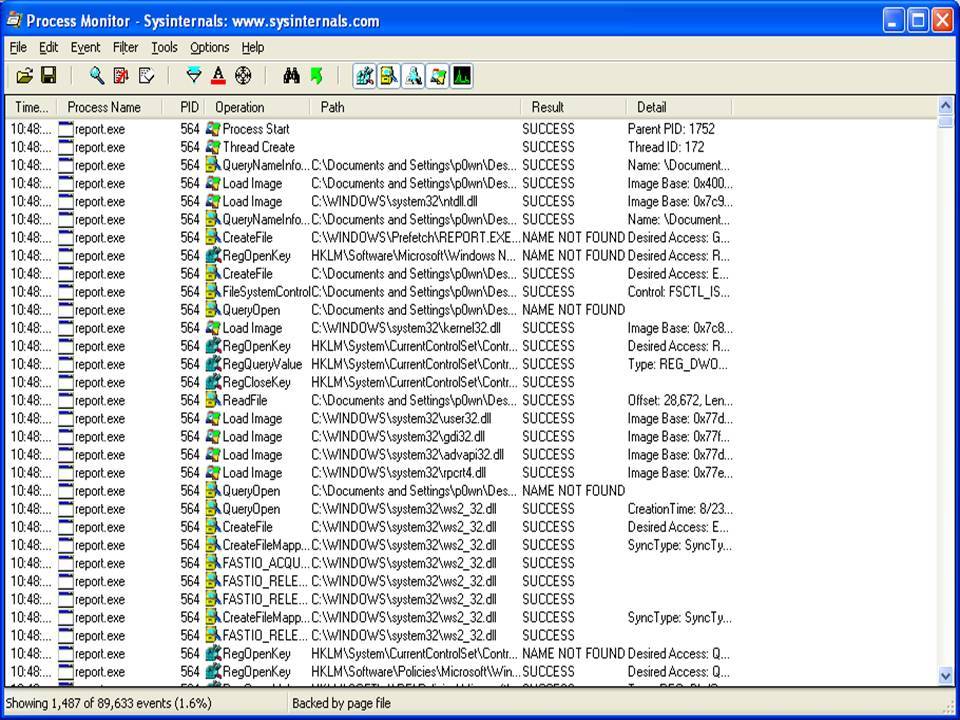Open Find using the binoculars icon

(x=291, y=76)
